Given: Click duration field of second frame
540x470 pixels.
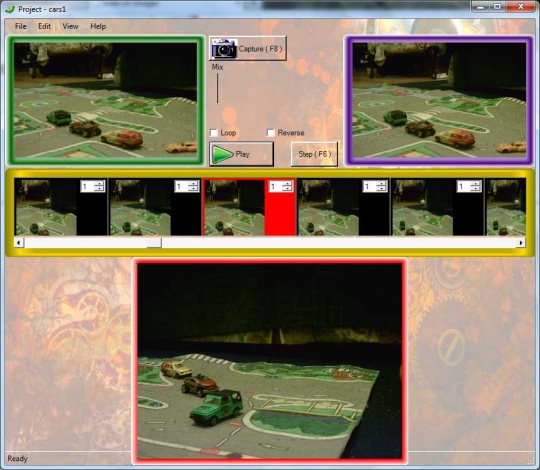Looking at the screenshot, I should point(182,186).
